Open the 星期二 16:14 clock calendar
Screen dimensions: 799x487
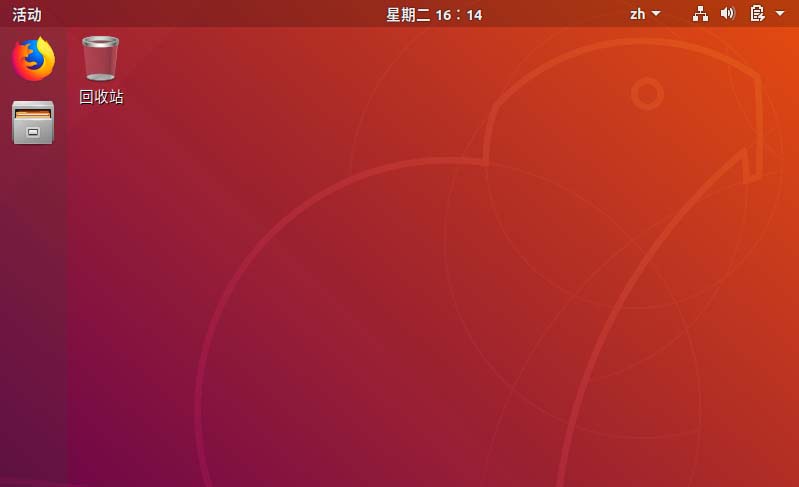pyautogui.click(x=434, y=15)
